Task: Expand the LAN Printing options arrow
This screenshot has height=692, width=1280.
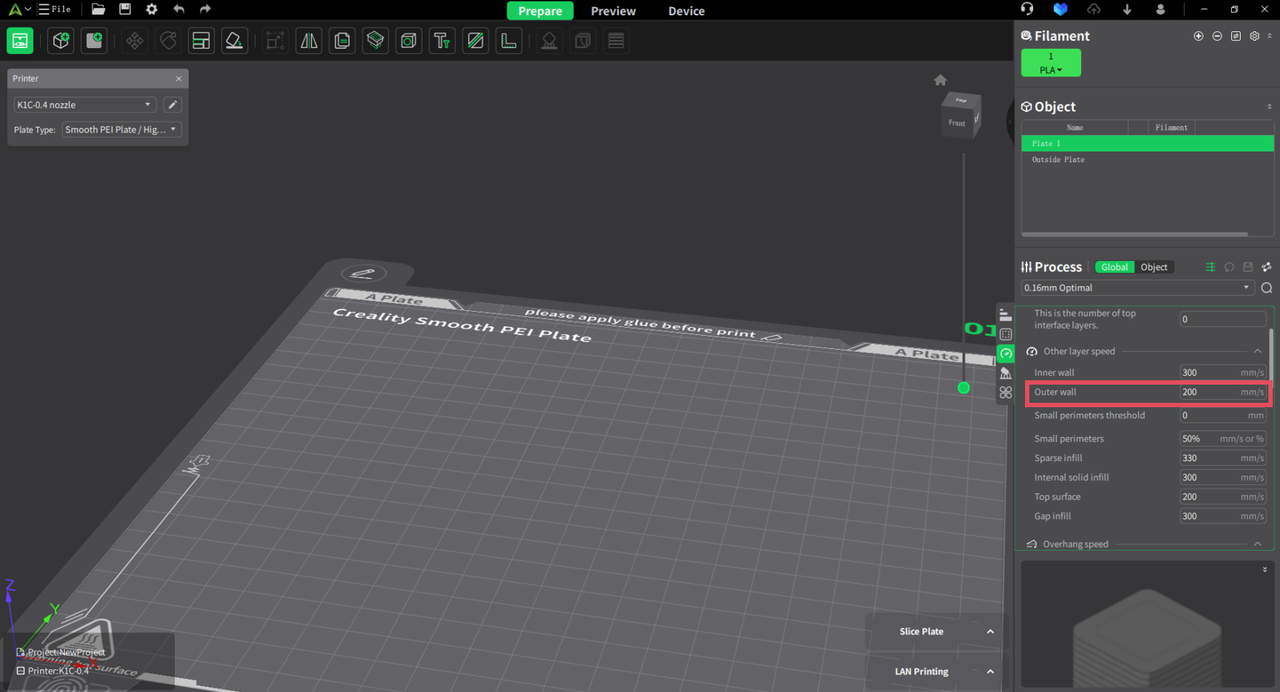Action: (990, 672)
